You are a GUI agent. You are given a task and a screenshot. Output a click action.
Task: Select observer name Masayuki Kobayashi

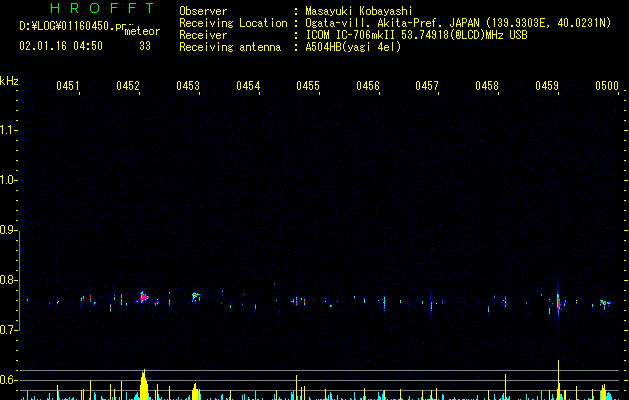tap(359, 11)
